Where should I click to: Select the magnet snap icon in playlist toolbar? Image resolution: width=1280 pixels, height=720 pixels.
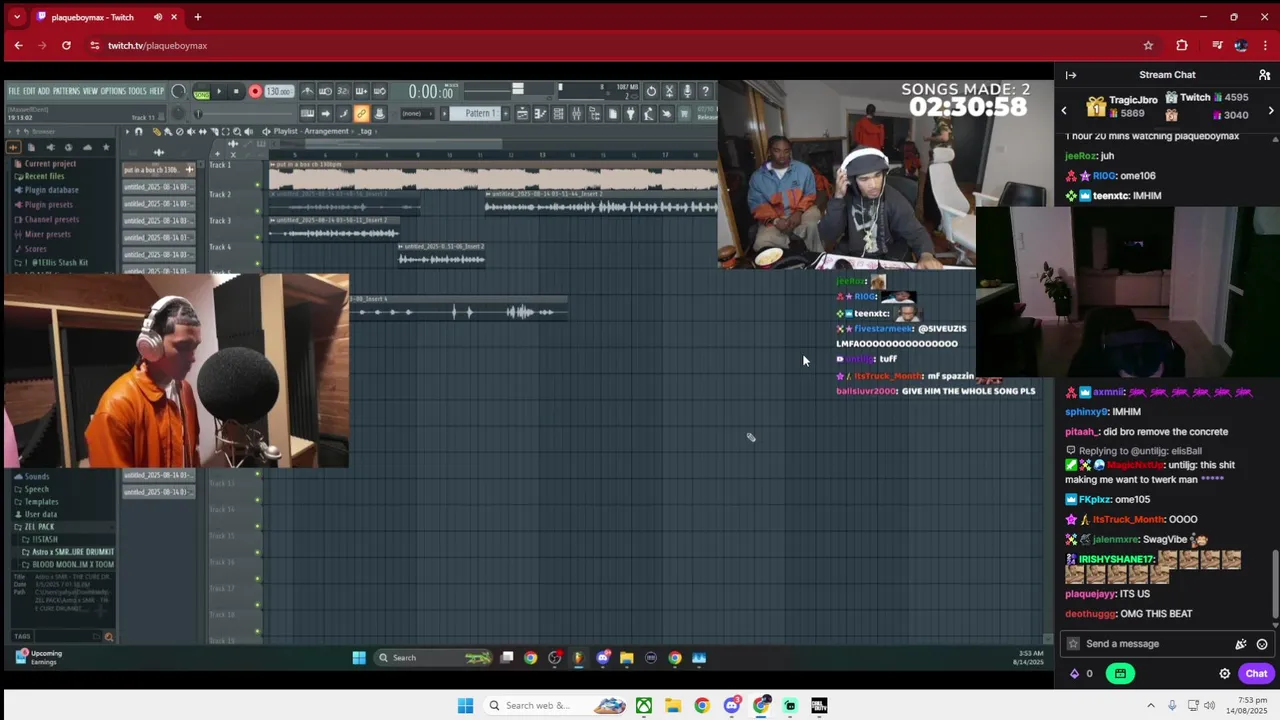[x=139, y=131]
